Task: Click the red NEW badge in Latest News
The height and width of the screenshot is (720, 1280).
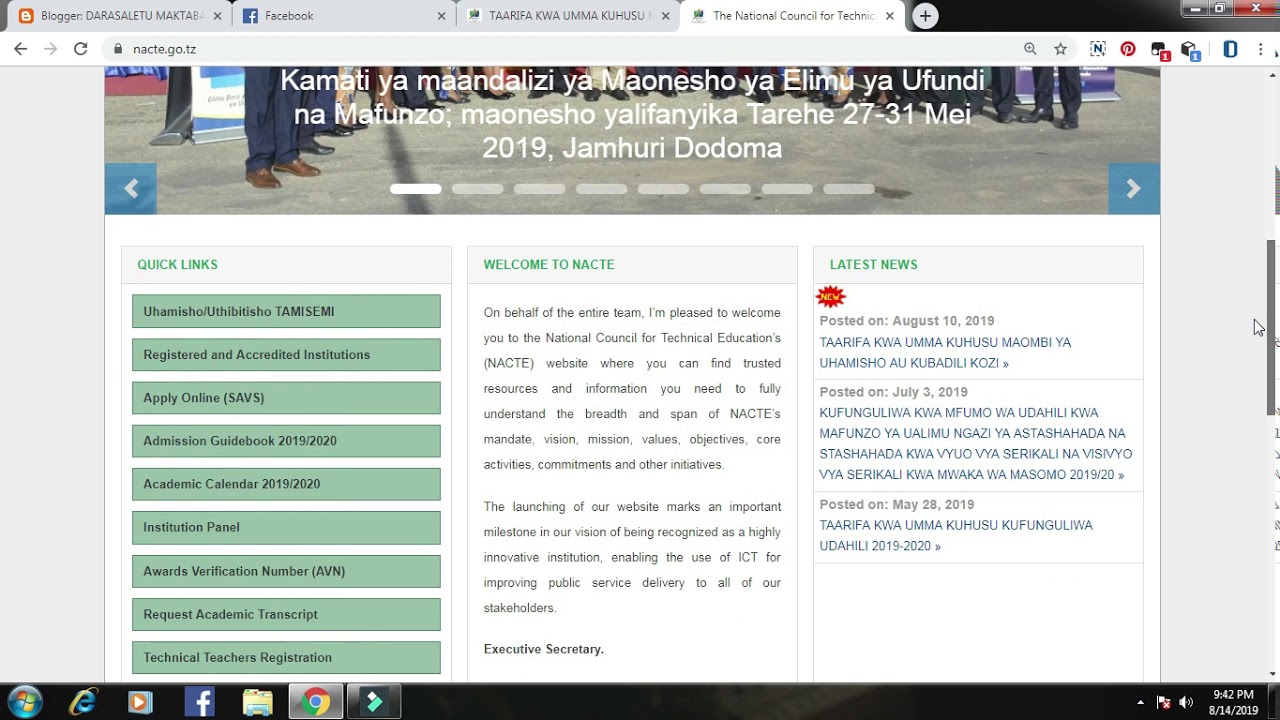Action: tap(831, 296)
